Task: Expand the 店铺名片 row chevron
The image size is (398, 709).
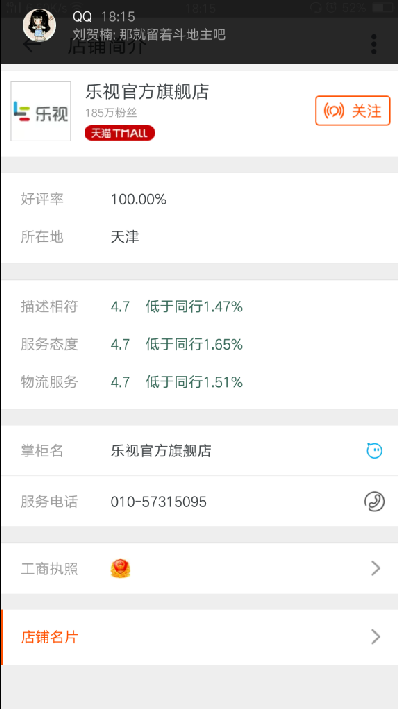Action: point(375,637)
